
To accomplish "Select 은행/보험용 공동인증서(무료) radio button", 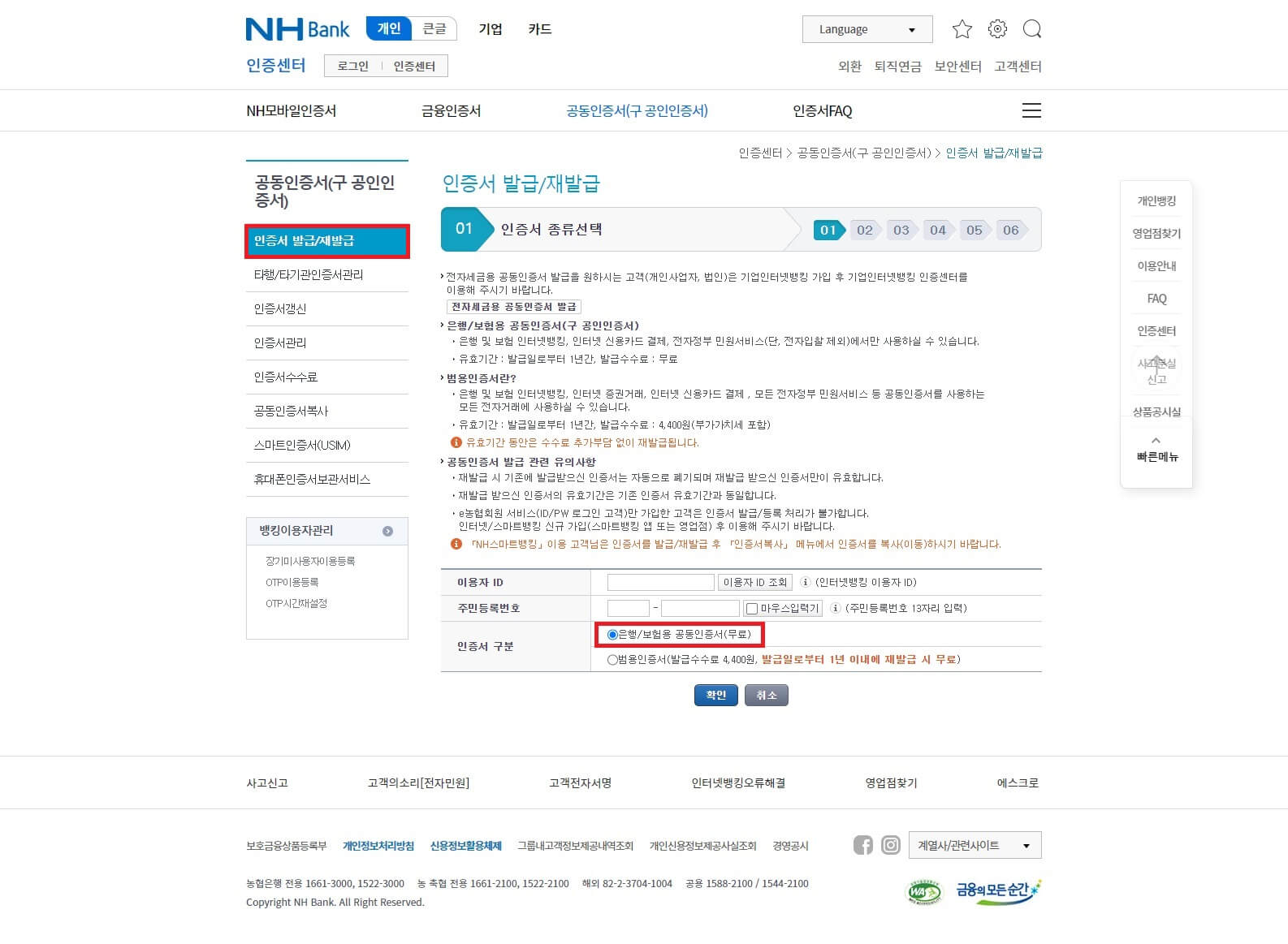I will pos(612,634).
